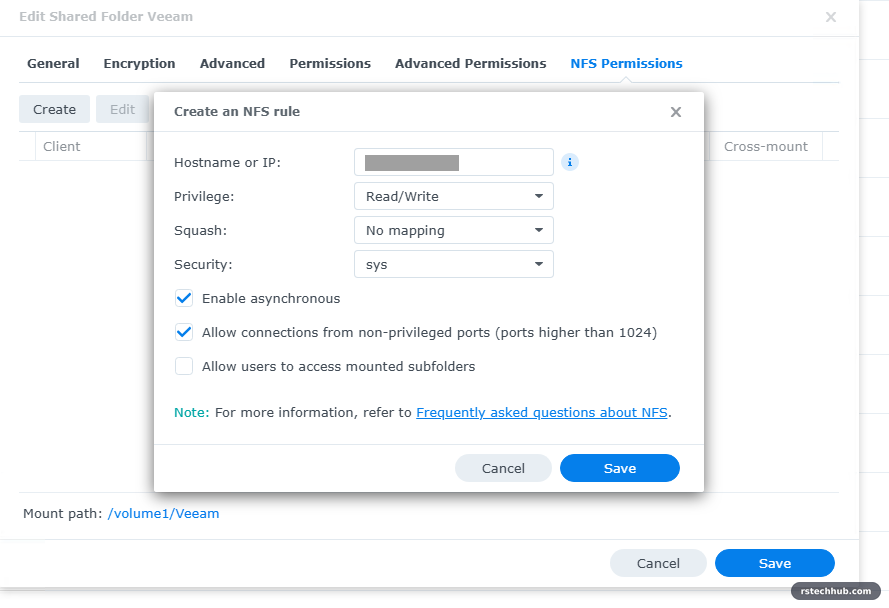
Task: Toggle the Enable asynchronous checkbox
Action: (184, 298)
